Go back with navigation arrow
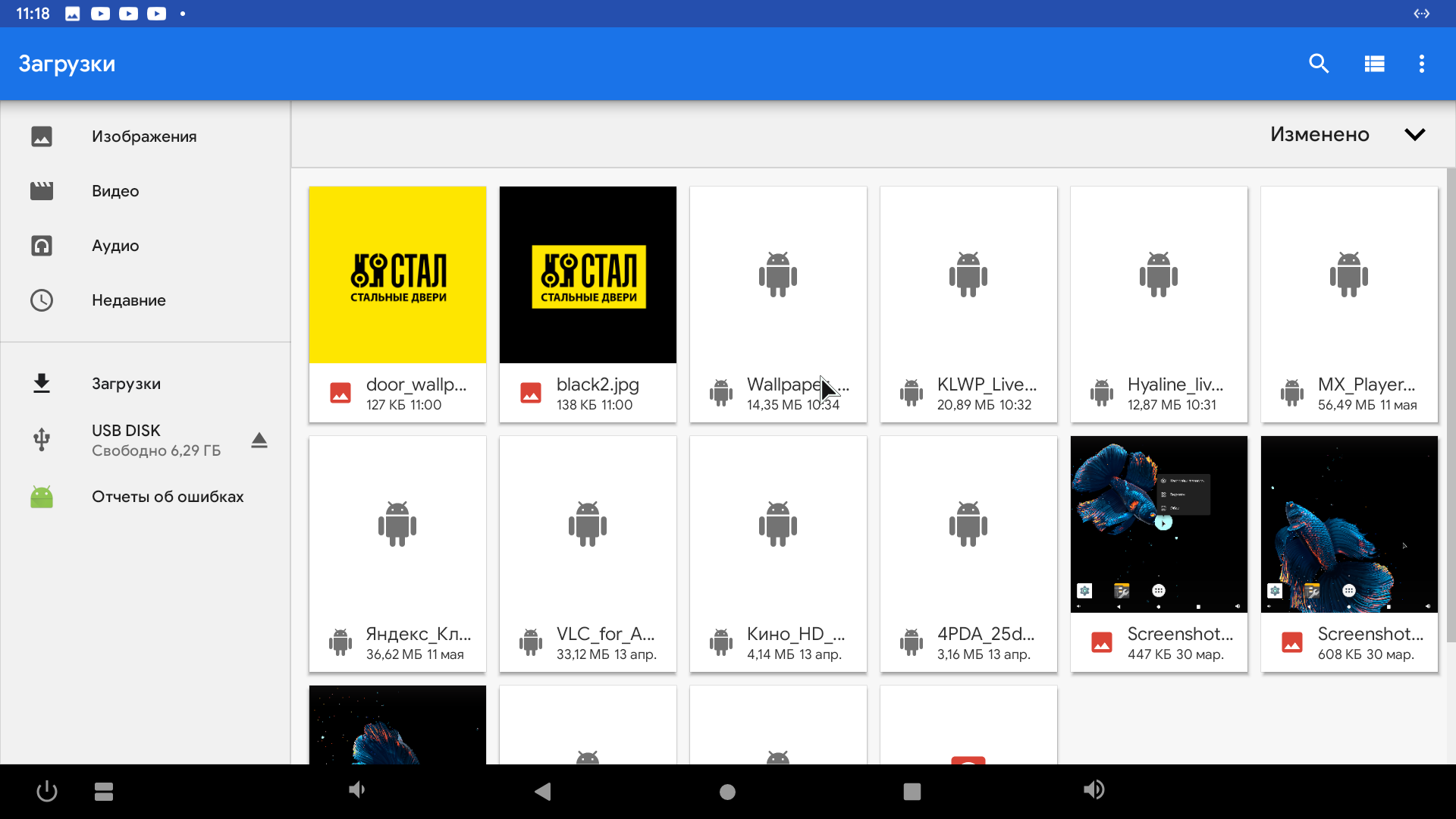This screenshot has height=819, width=1456. pos(543,792)
